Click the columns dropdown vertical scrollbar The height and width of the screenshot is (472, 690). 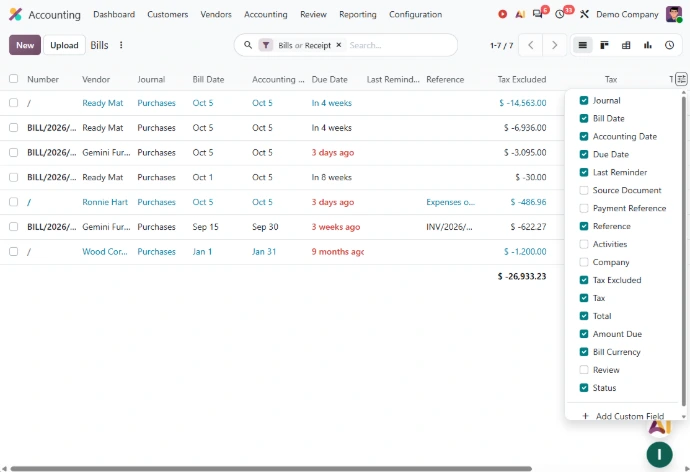tap(683, 251)
